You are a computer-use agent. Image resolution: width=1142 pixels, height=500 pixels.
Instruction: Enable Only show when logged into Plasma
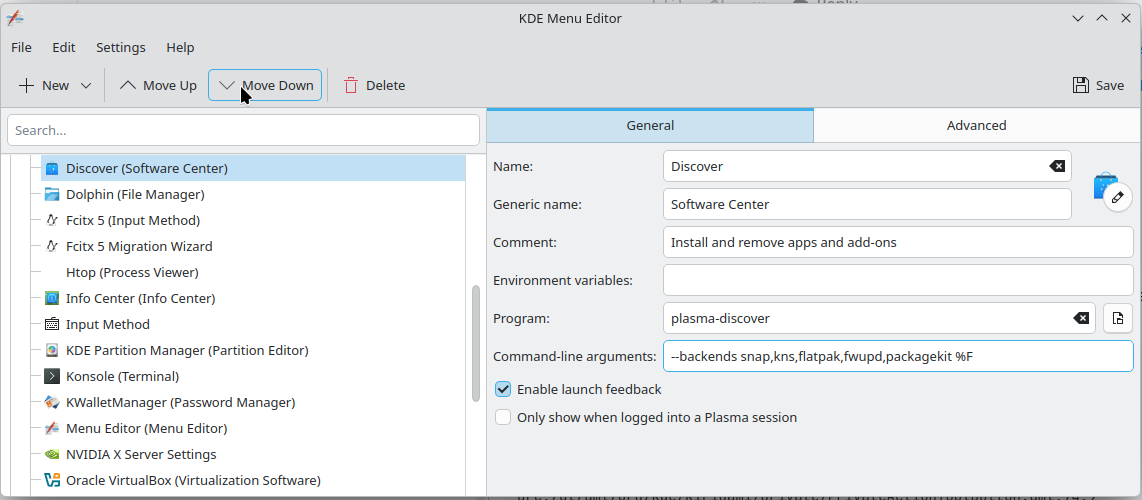coord(503,417)
